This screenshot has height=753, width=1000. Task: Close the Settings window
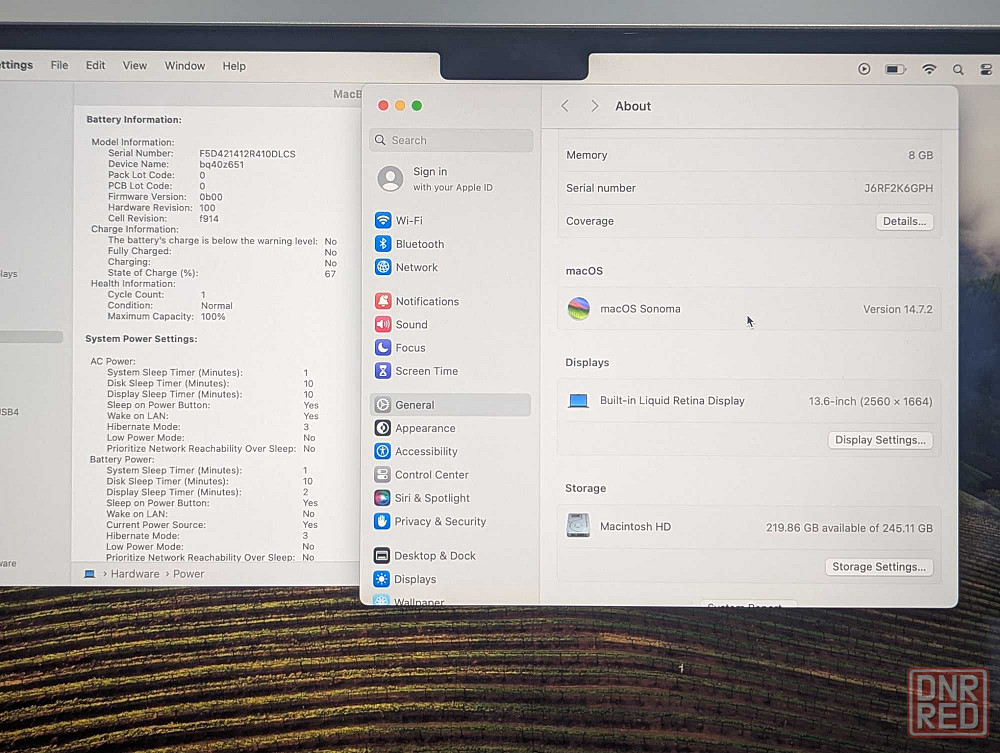coord(383,106)
